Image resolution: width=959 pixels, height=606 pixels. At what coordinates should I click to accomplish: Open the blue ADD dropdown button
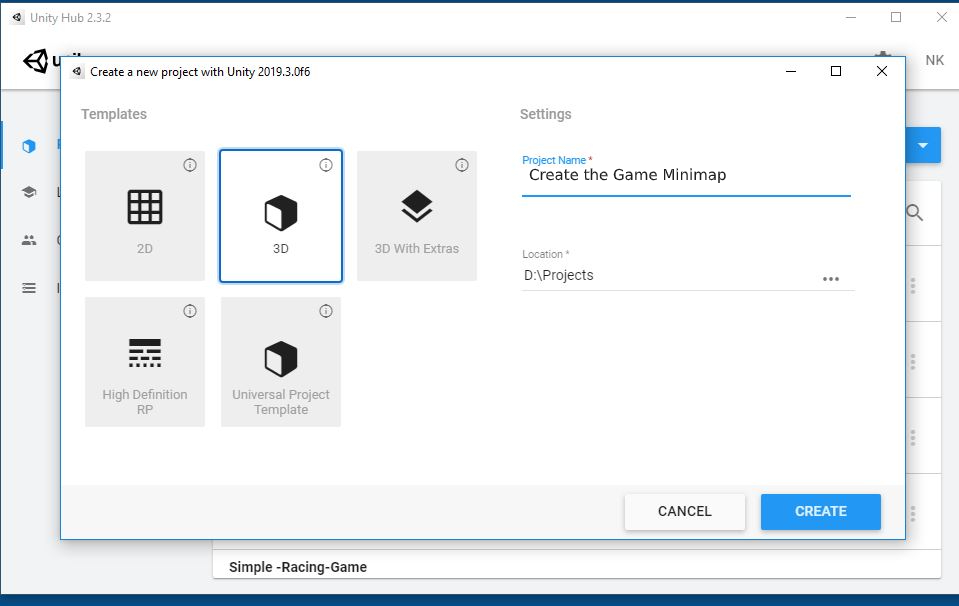tap(922, 144)
